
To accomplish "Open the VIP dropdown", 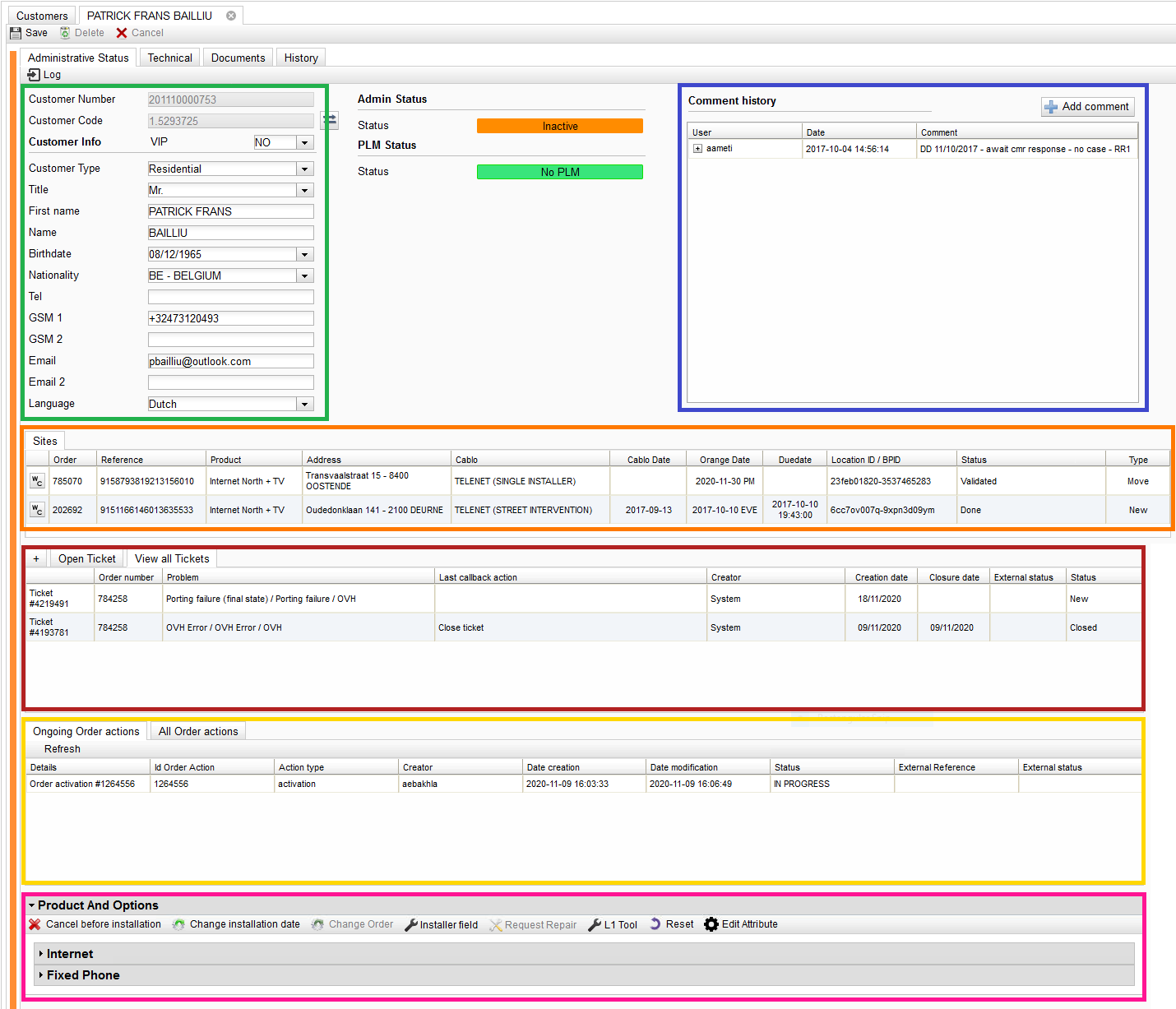I will [x=304, y=143].
